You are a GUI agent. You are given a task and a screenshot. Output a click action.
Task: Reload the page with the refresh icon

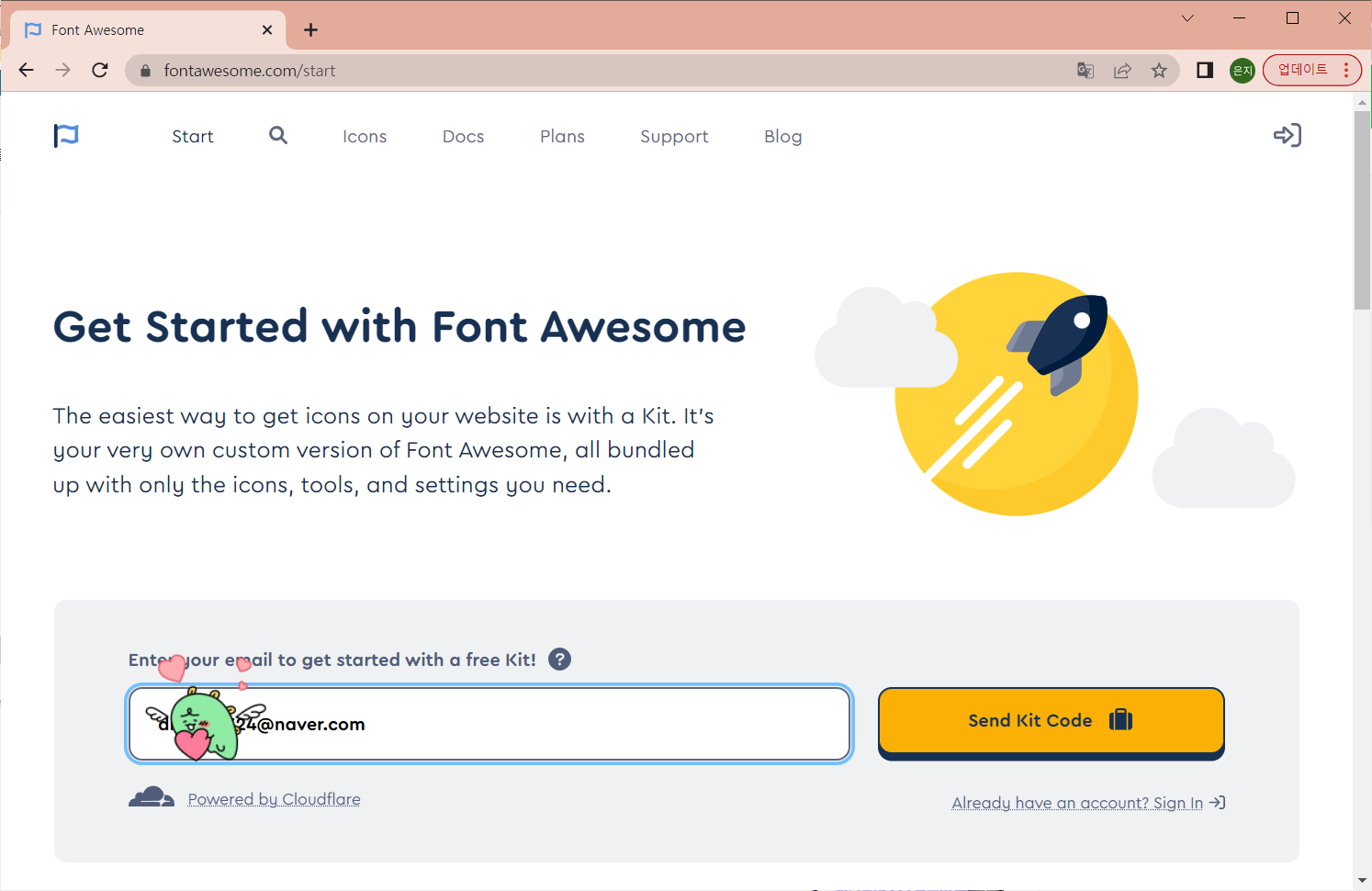point(100,70)
